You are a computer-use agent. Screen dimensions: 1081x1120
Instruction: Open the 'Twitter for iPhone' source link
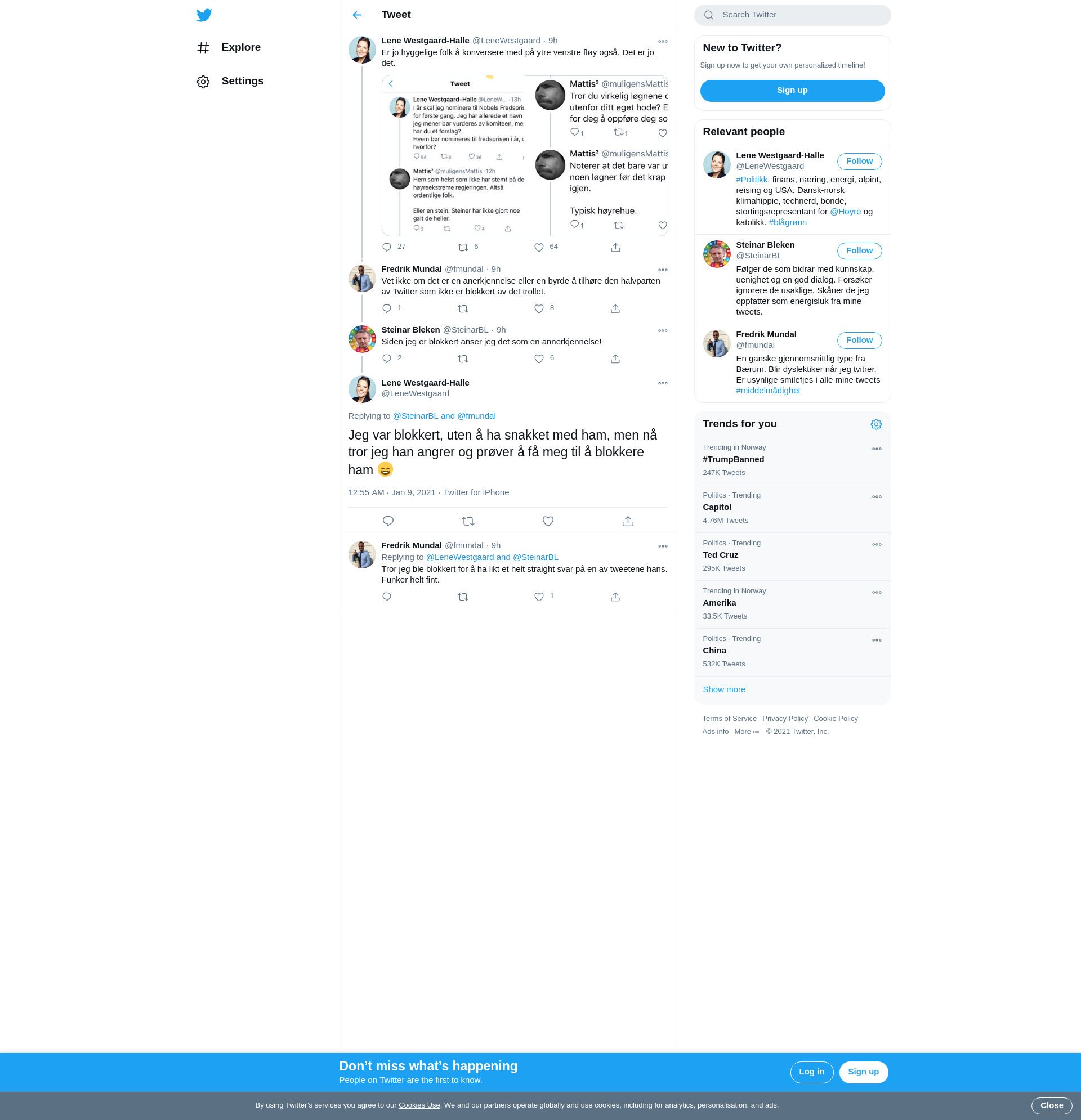(x=476, y=492)
